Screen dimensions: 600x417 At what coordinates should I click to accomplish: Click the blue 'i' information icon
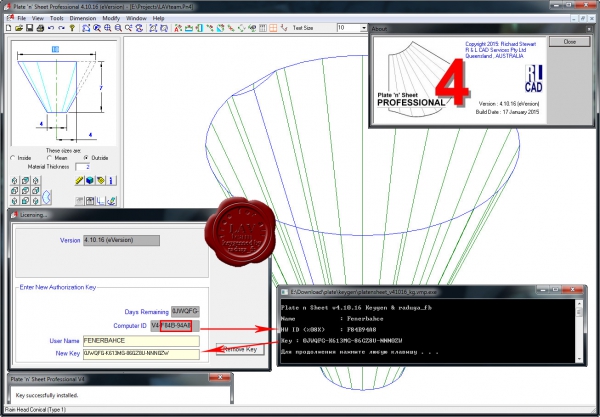[x=111, y=180]
